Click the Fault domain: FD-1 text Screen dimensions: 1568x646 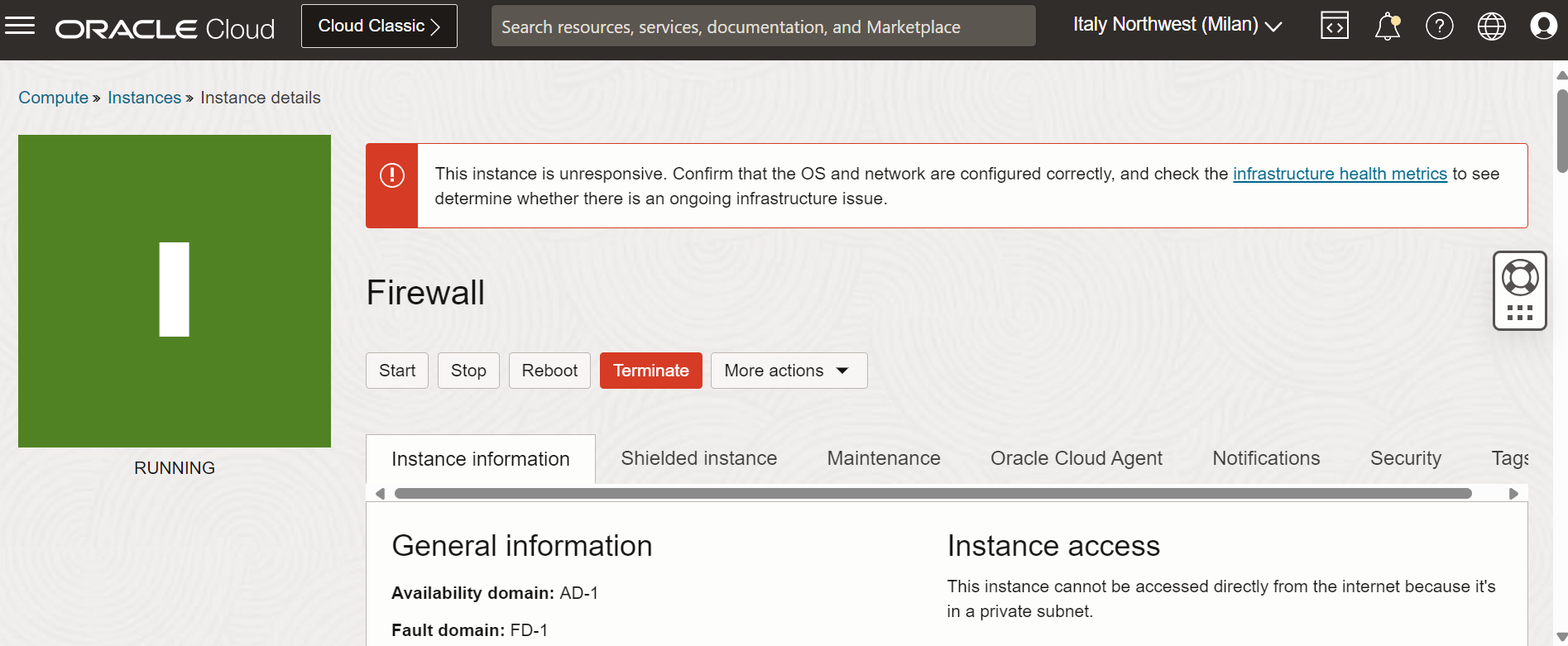pyautogui.click(x=469, y=630)
